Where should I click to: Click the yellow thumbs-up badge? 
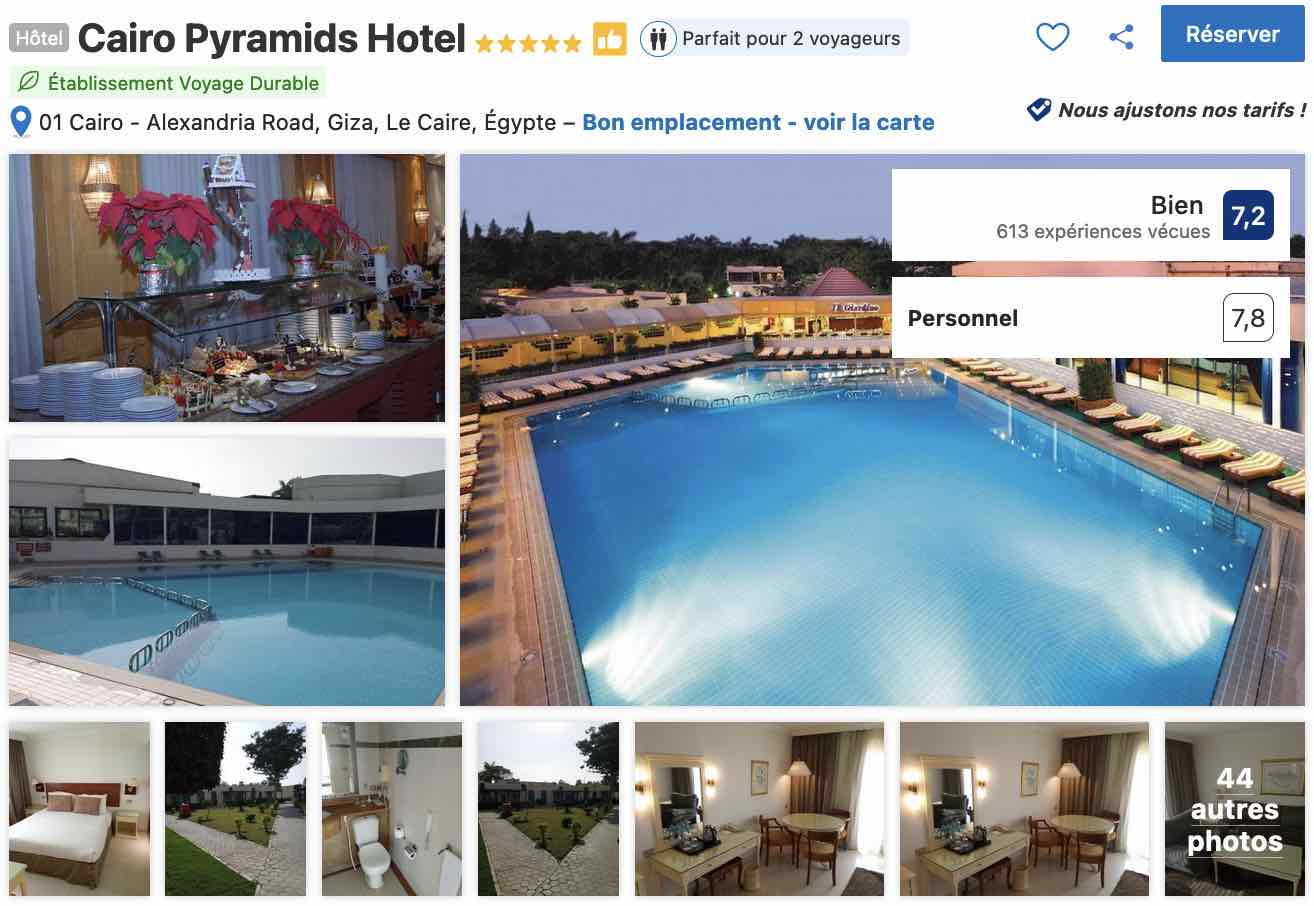(609, 39)
